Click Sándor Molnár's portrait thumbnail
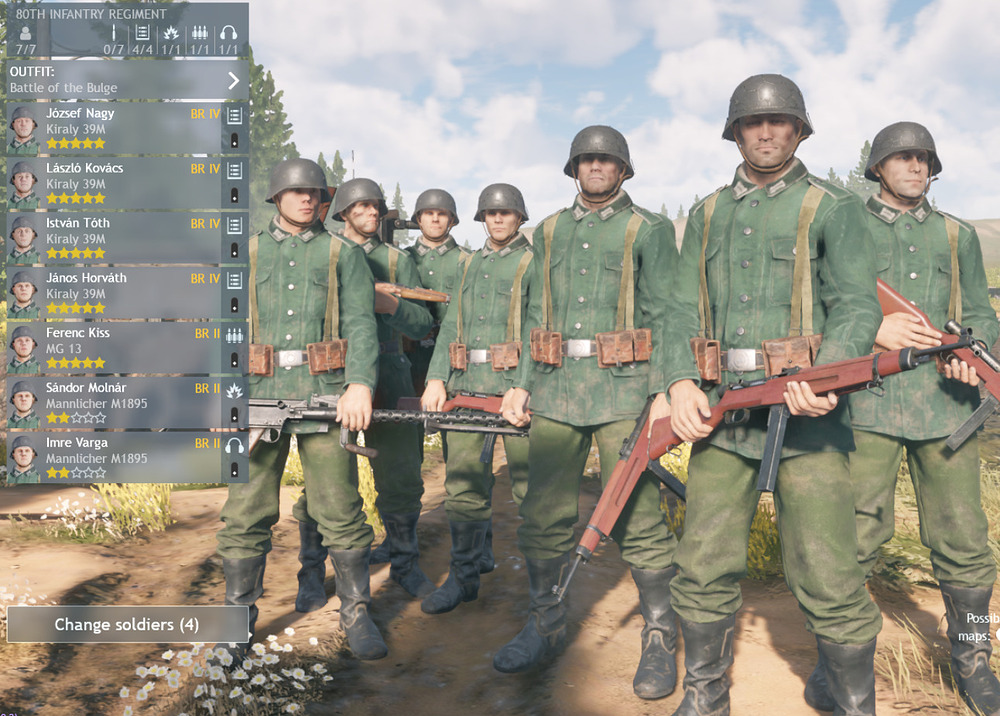Image resolution: width=1000 pixels, height=716 pixels. pyautogui.click(x=24, y=404)
